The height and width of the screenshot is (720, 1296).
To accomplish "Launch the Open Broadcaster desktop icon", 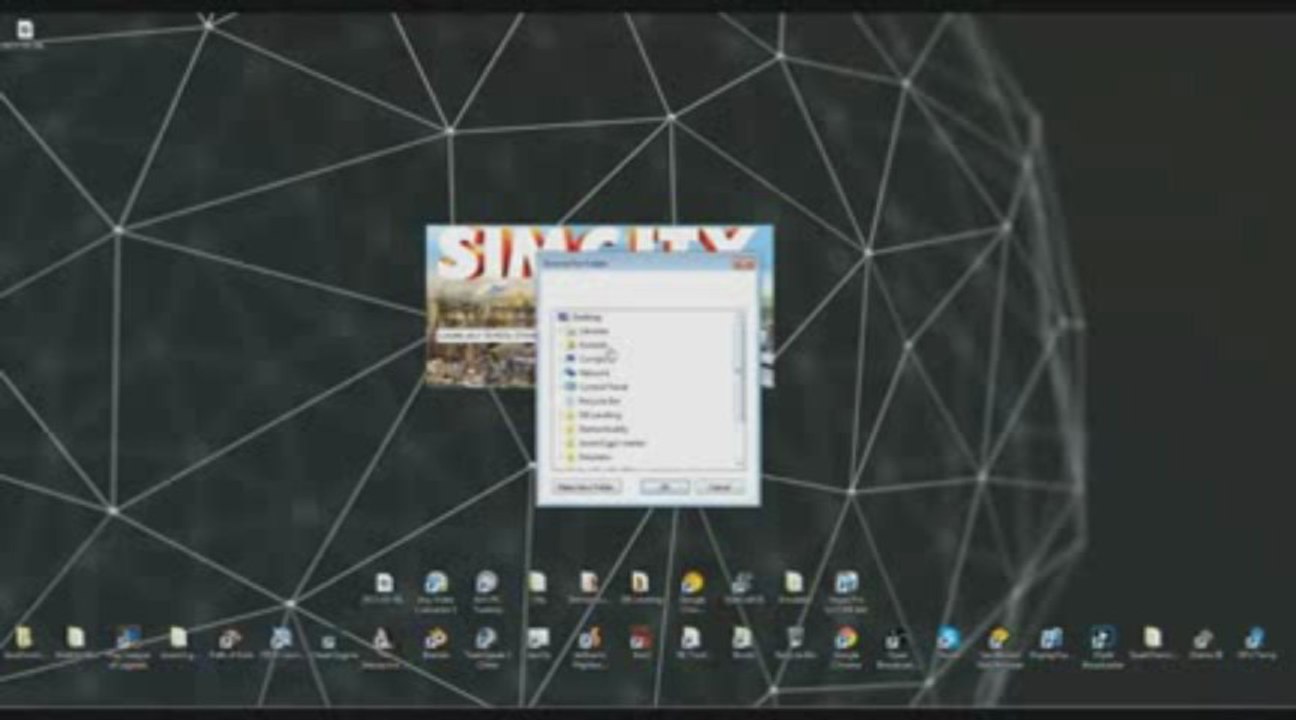I will point(895,646).
